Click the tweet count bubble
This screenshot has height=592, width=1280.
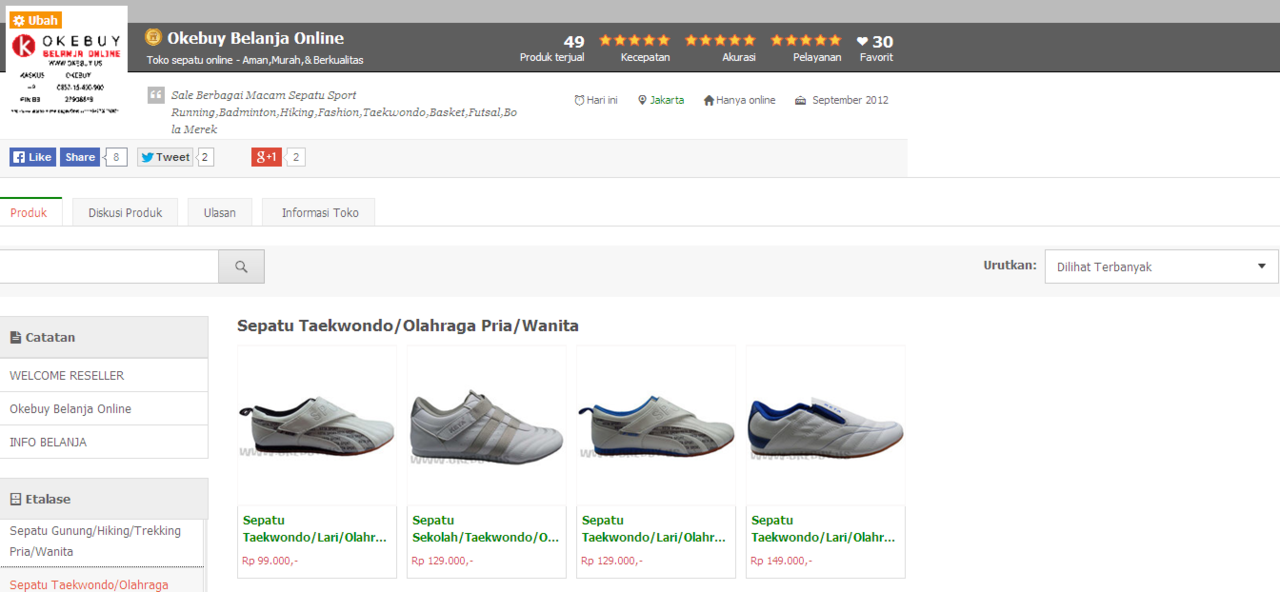pos(206,157)
